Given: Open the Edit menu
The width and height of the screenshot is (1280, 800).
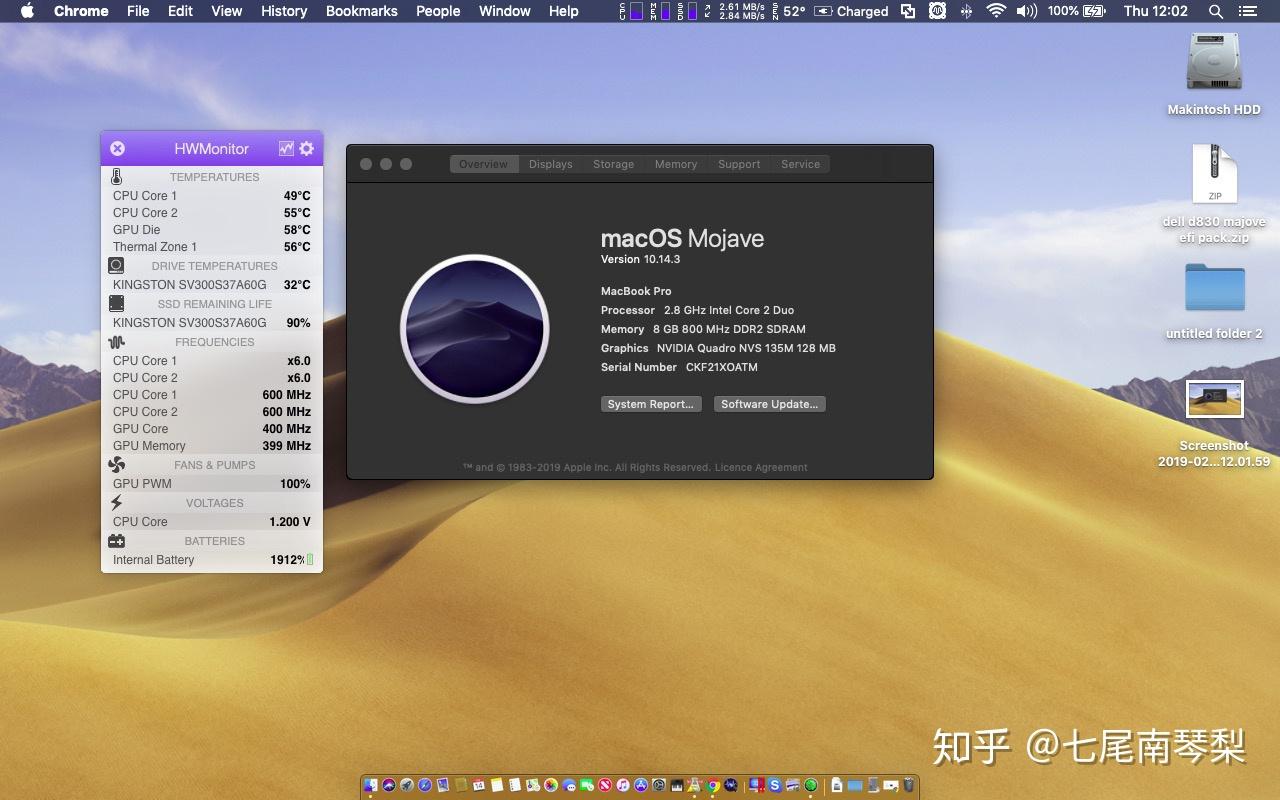Looking at the screenshot, I should point(180,11).
